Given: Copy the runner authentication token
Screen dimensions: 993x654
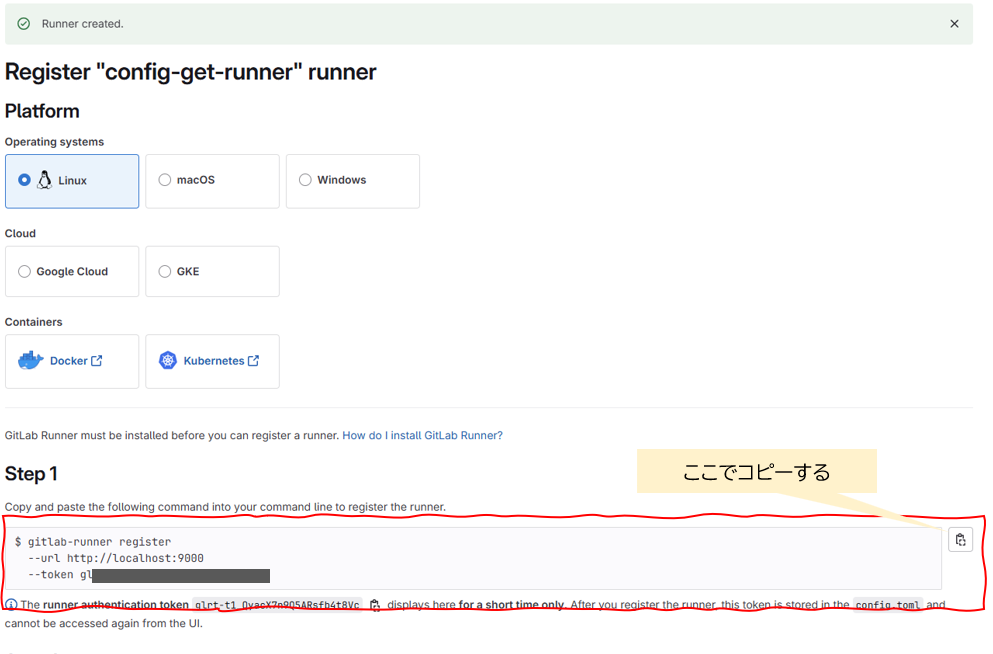Looking at the screenshot, I should click(x=375, y=605).
